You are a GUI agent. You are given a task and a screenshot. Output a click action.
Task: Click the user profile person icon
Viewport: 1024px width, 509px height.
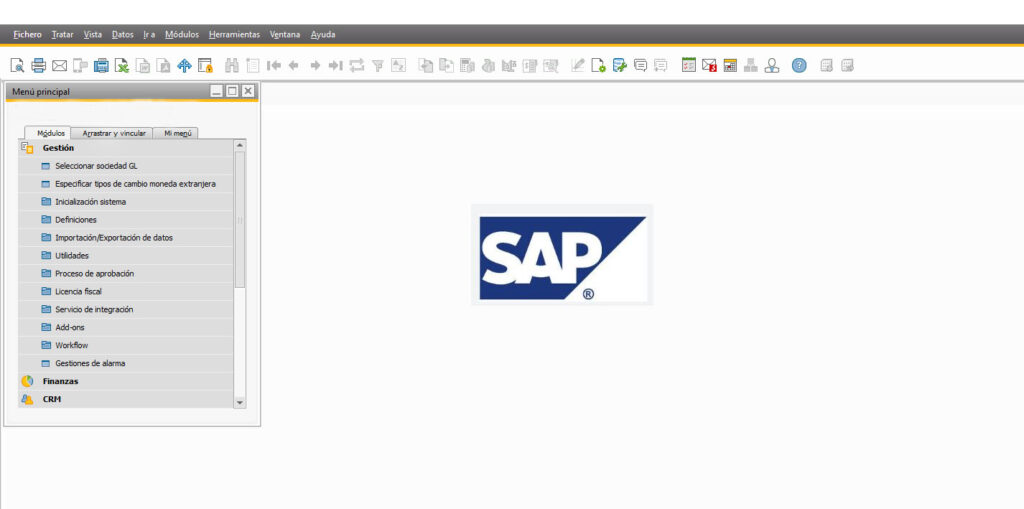click(x=772, y=66)
